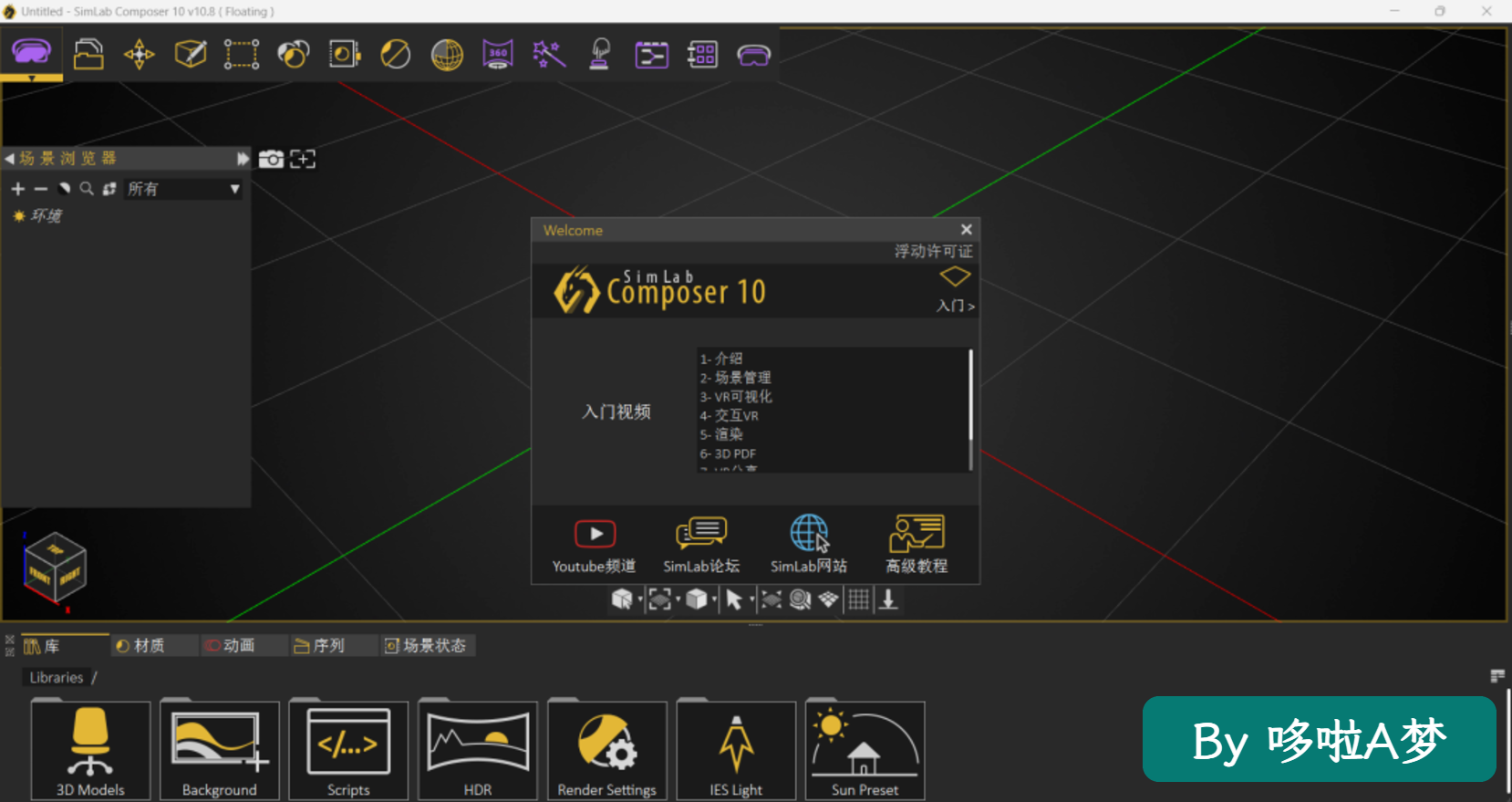
Task: Open dropdown arrow beside pointer tool
Action: (751, 599)
